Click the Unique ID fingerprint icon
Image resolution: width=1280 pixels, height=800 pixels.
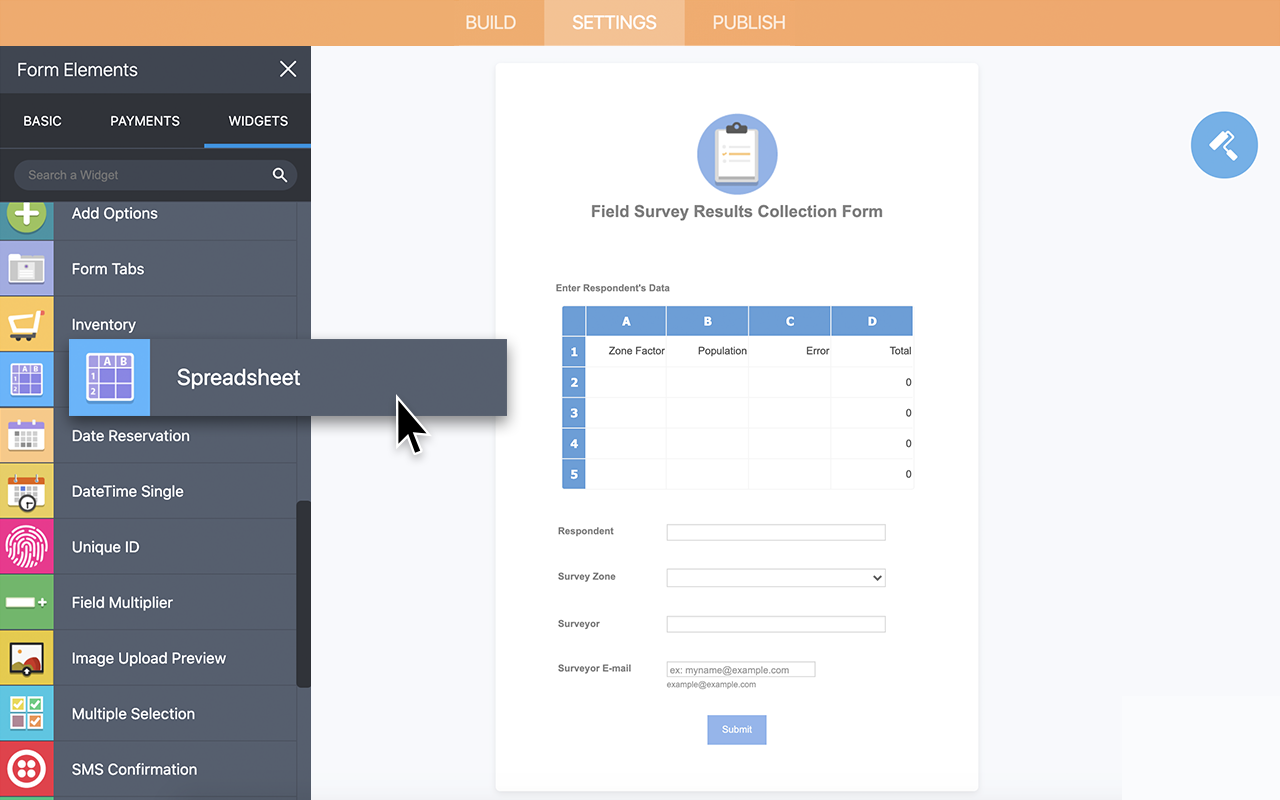tap(27, 547)
